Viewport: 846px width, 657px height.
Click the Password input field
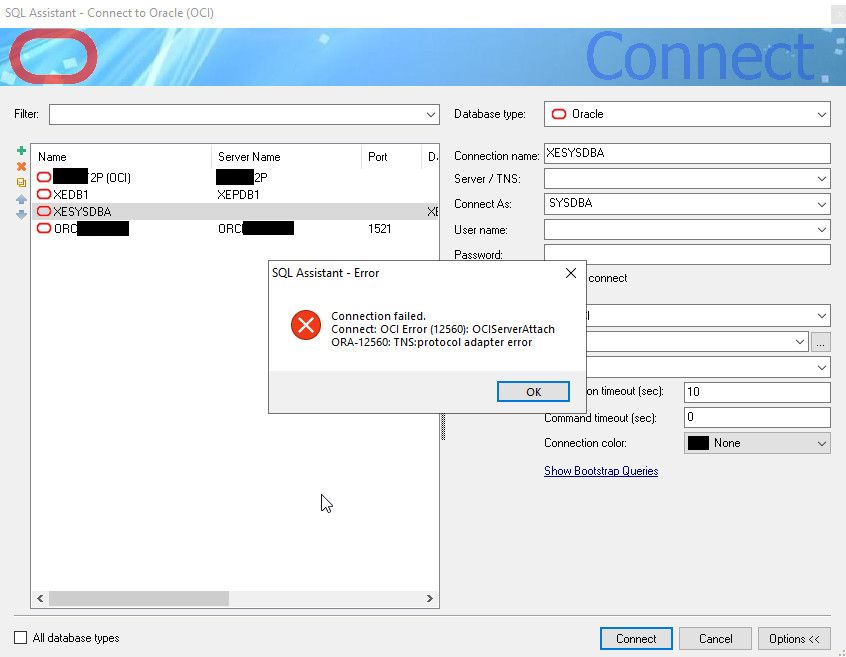(687, 254)
